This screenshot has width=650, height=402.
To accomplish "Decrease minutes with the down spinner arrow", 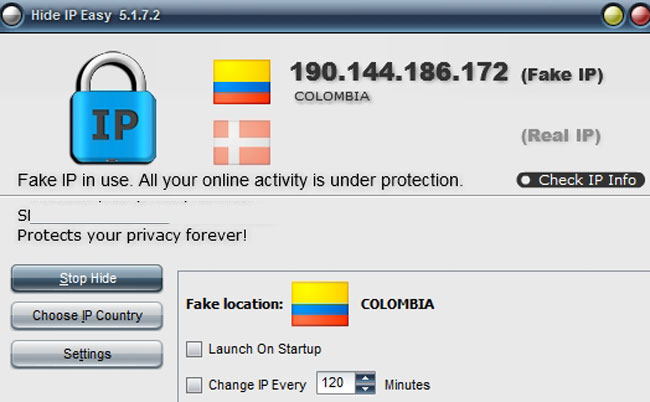I will 365,389.
